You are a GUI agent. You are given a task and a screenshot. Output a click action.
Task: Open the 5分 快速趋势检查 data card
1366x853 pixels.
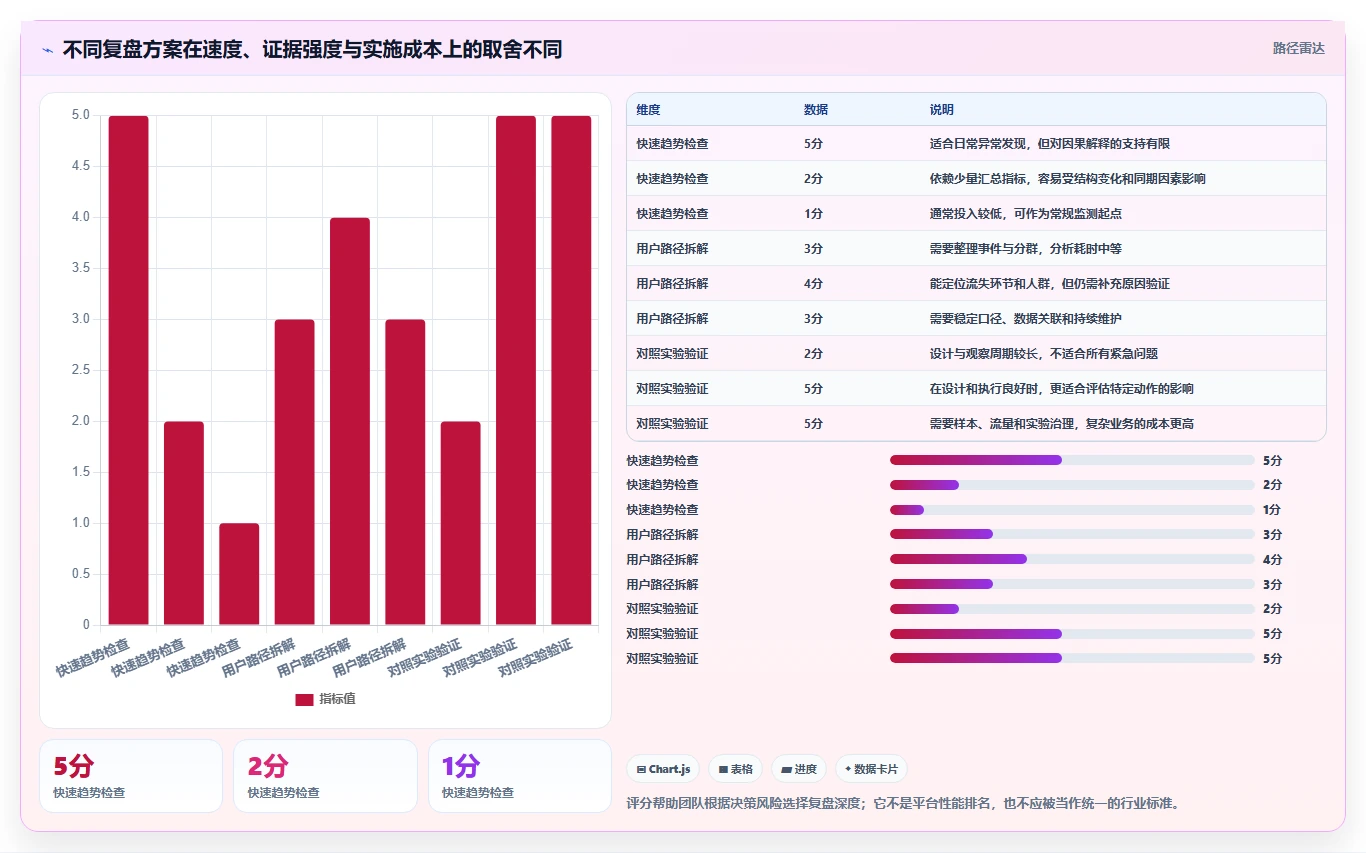[x=131, y=776]
